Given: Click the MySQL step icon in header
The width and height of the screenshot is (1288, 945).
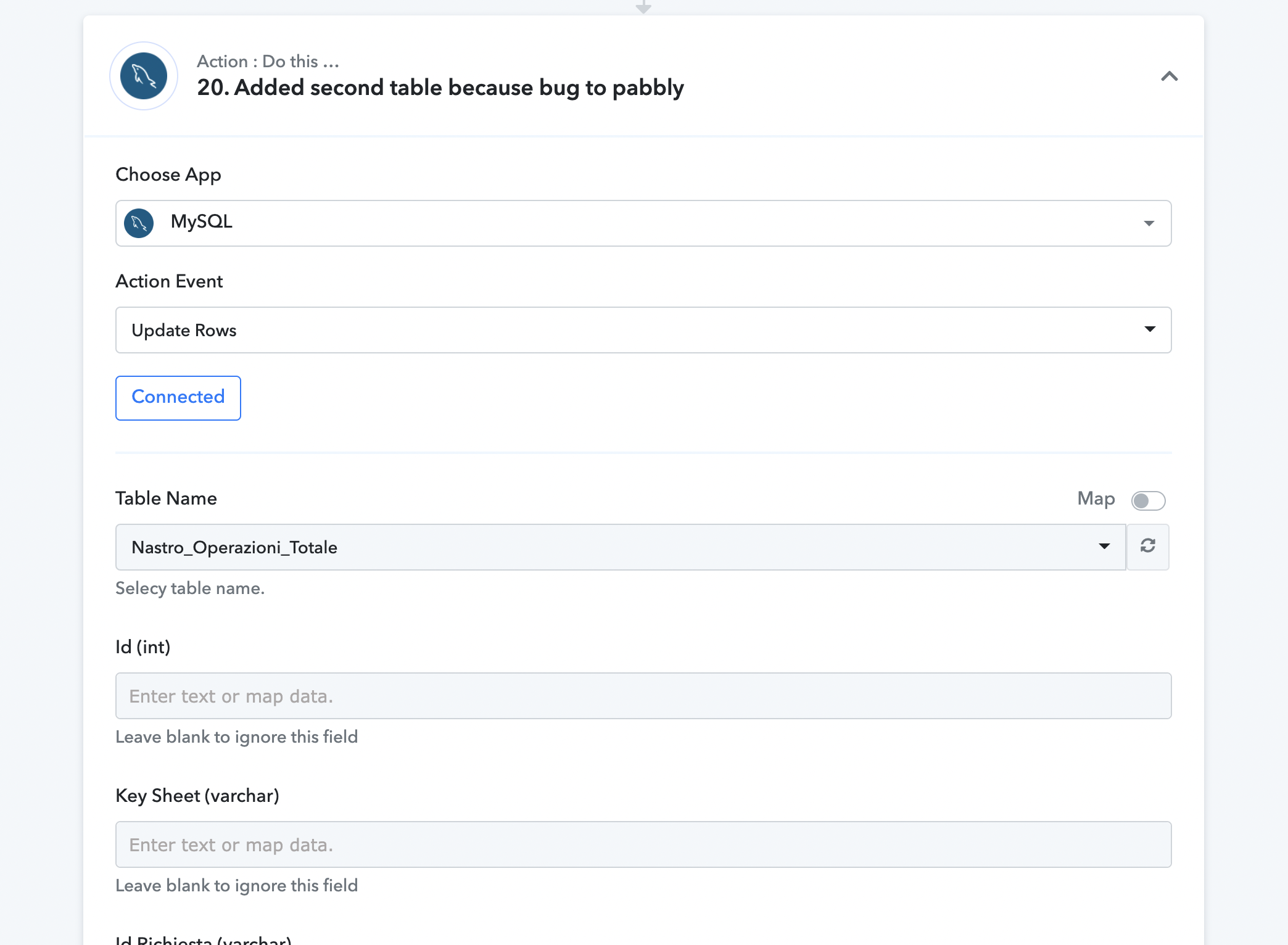Looking at the screenshot, I should (x=144, y=76).
